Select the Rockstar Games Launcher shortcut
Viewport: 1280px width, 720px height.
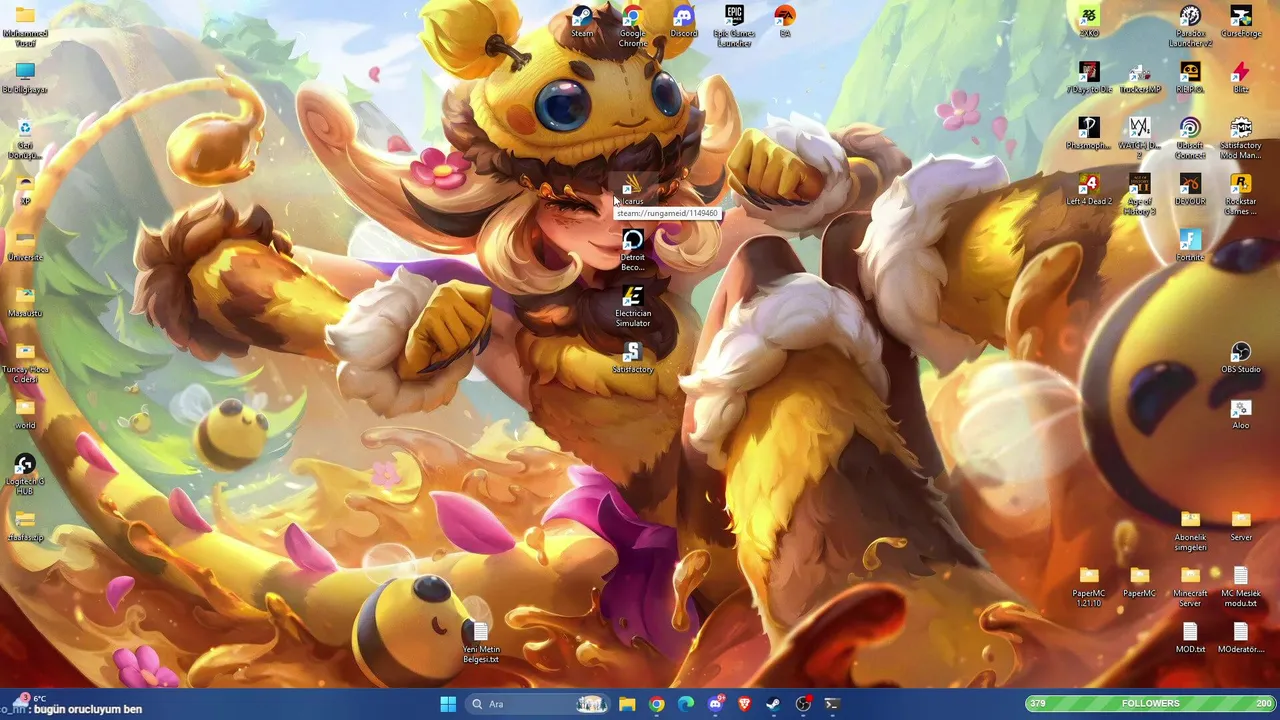pyautogui.click(x=1241, y=194)
